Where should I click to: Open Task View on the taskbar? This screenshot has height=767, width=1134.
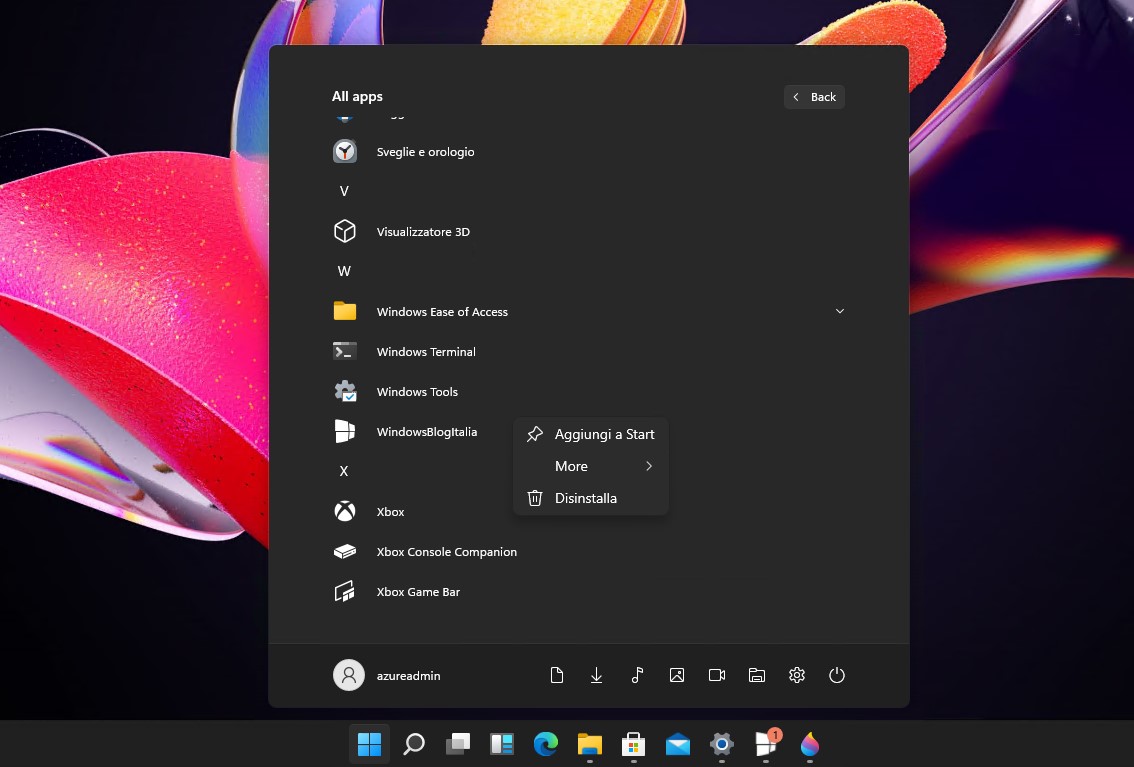pos(458,743)
